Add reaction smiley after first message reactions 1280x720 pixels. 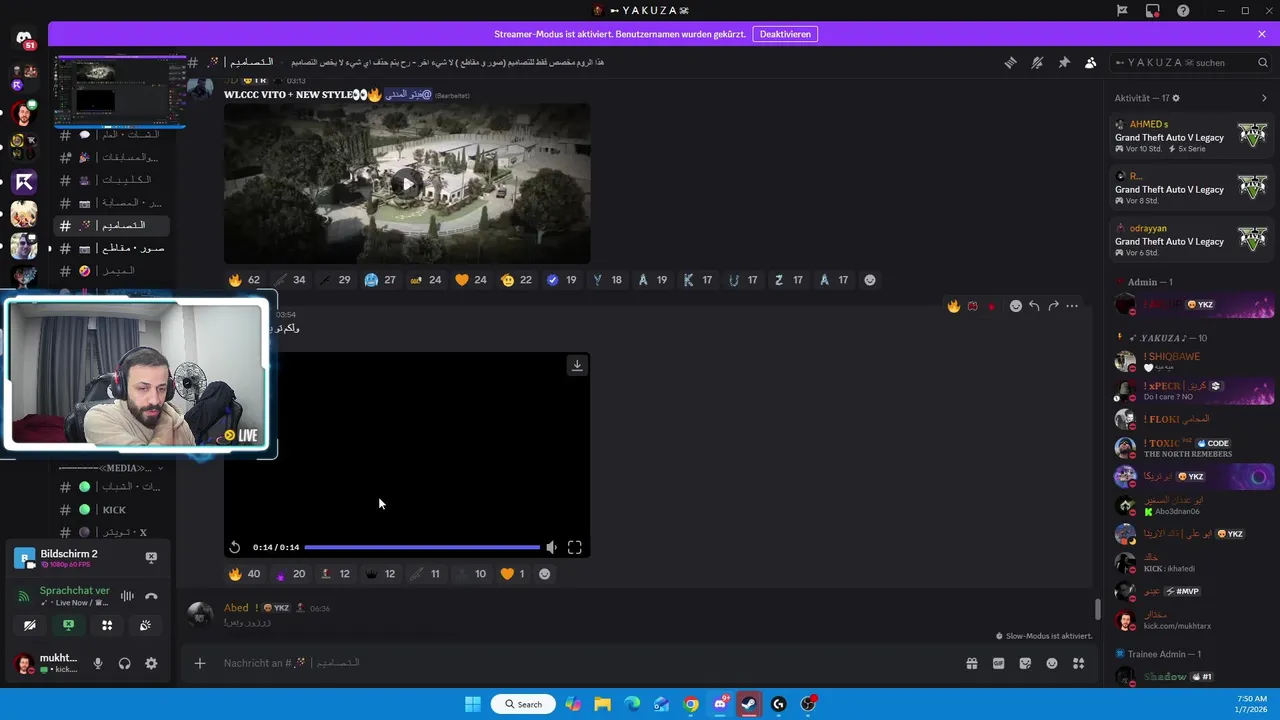pos(870,280)
